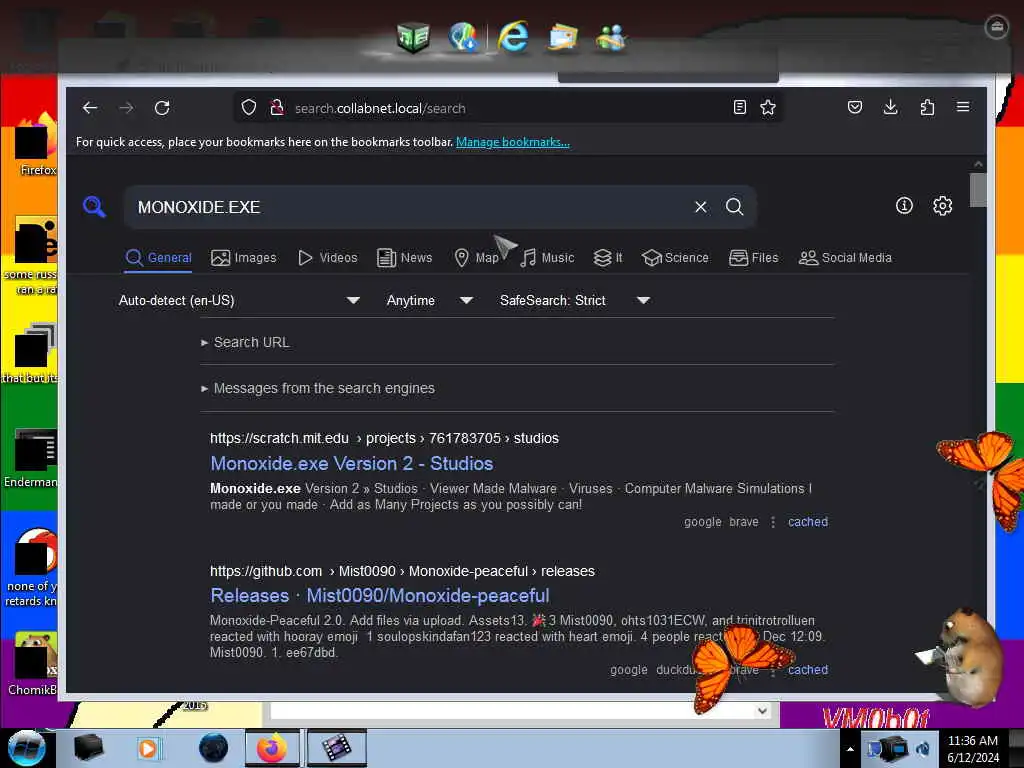Click the address bar URL field

point(509,108)
